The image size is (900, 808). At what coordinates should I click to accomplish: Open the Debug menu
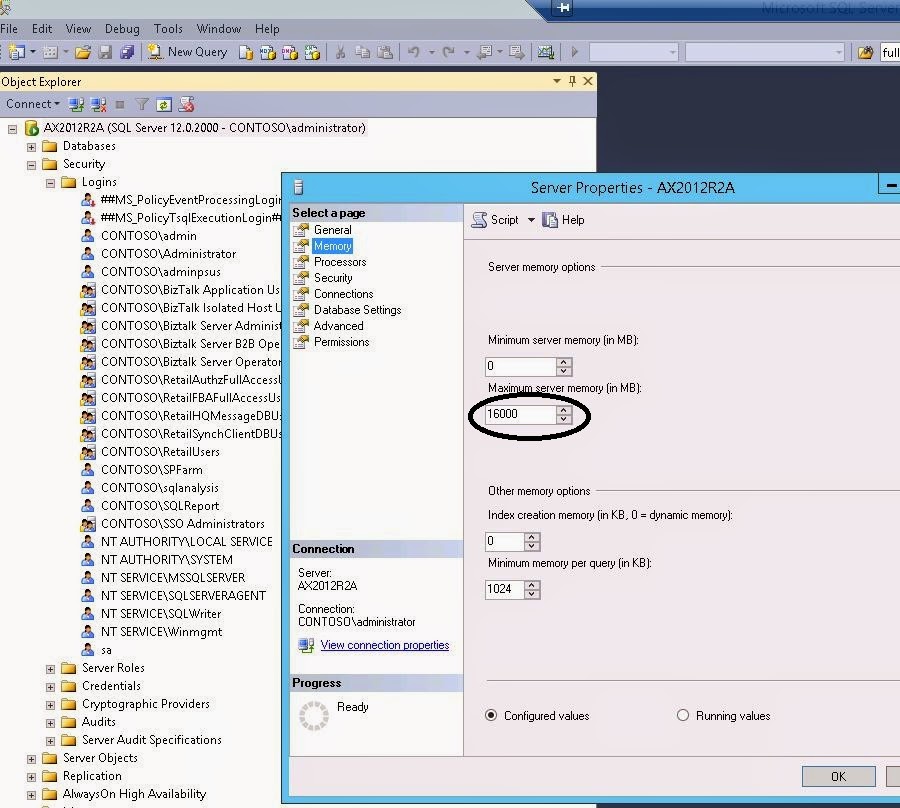click(122, 29)
